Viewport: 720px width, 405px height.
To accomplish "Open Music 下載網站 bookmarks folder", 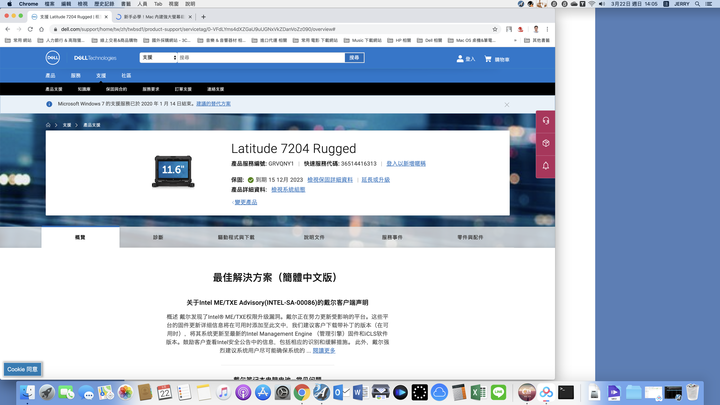I will click(x=362, y=40).
